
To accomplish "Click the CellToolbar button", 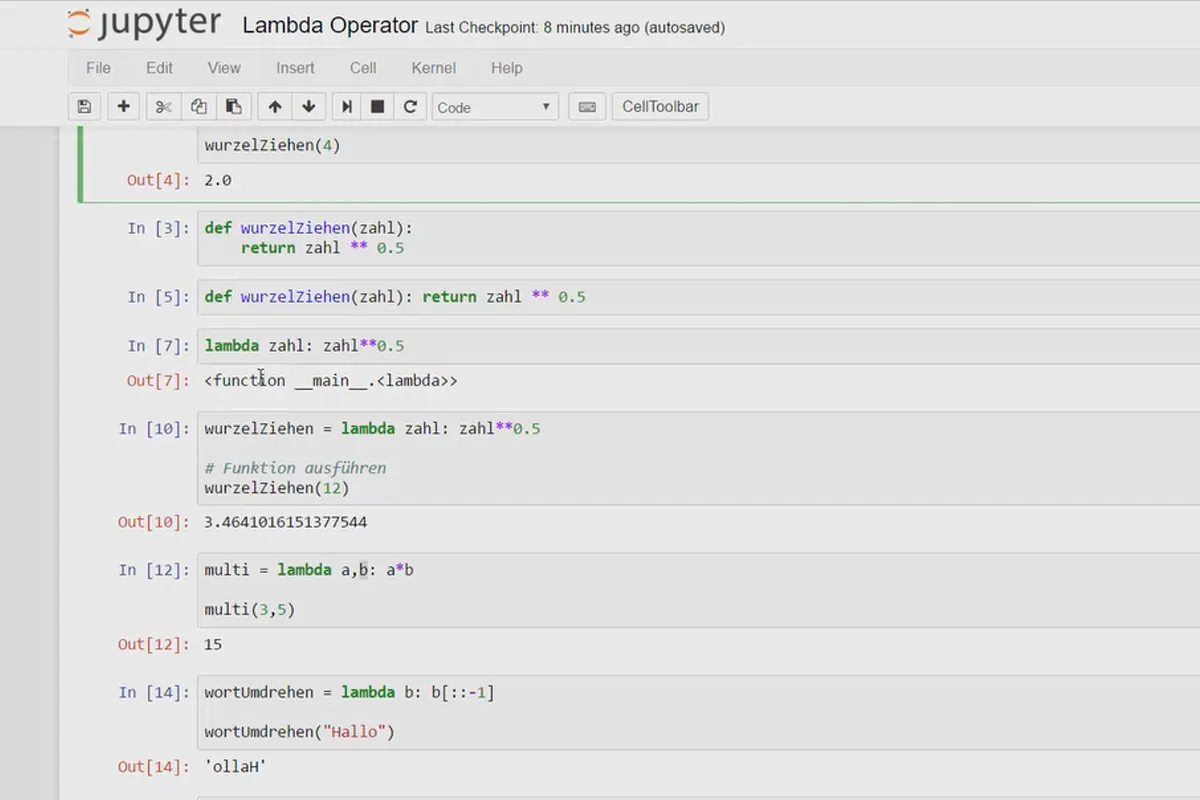I will (x=660, y=107).
